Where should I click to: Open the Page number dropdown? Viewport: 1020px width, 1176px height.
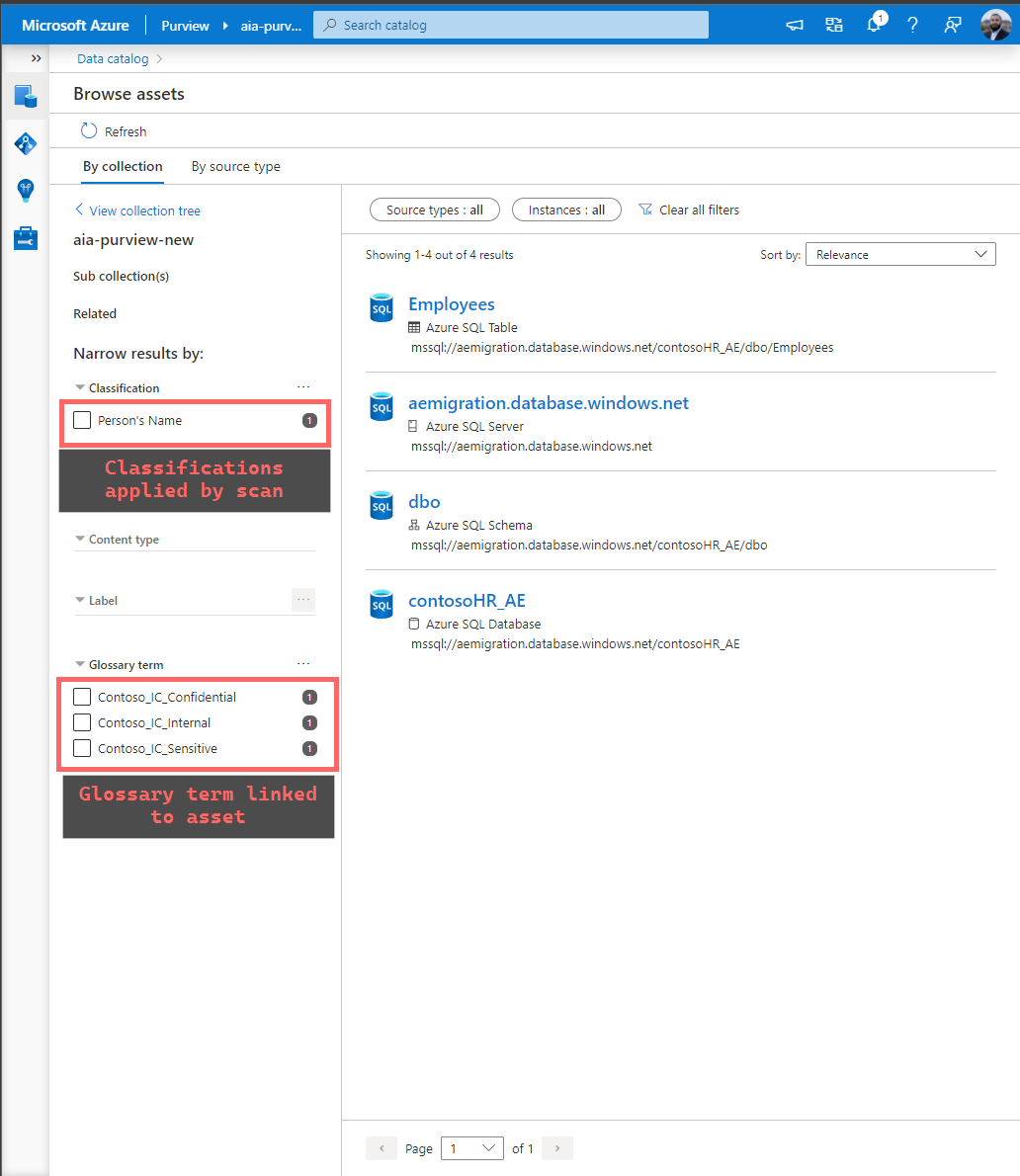[471, 1148]
